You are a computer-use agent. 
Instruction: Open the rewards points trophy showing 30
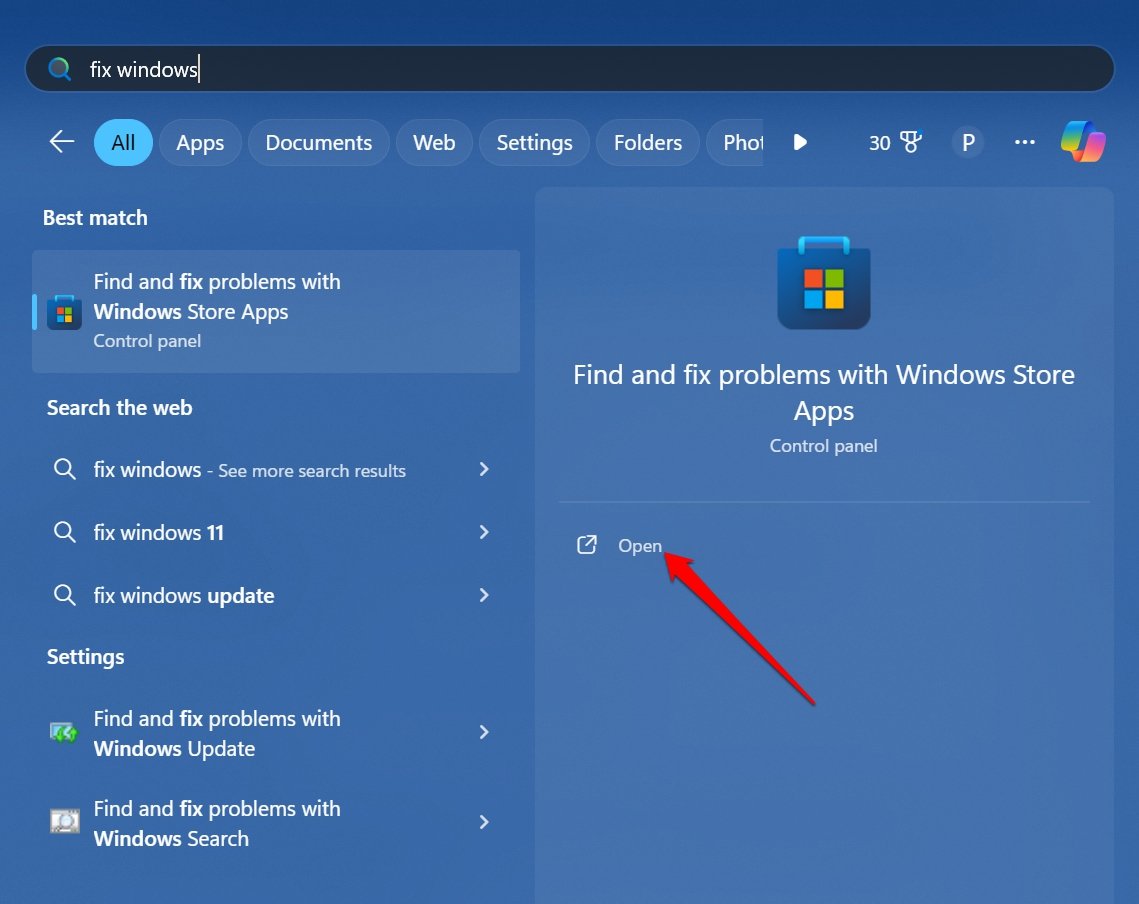click(x=895, y=142)
